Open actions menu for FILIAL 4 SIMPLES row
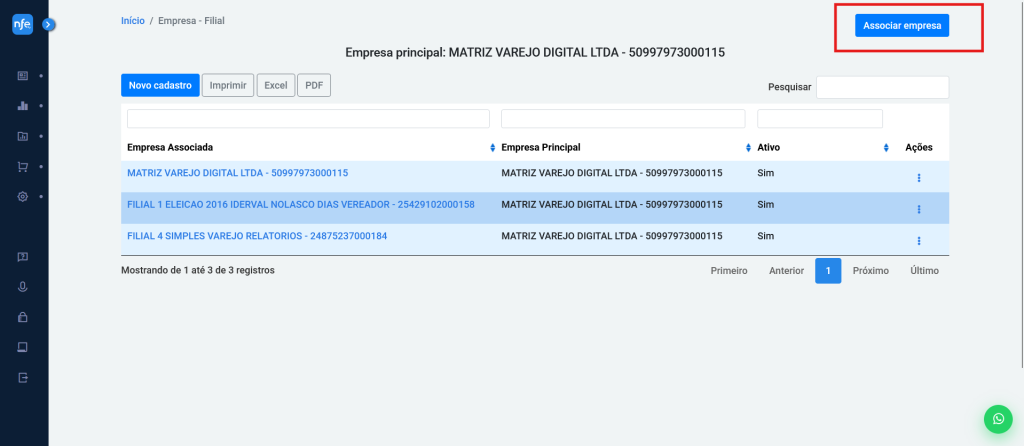The width and height of the screenshot is (1024, 446). [918, 240]
